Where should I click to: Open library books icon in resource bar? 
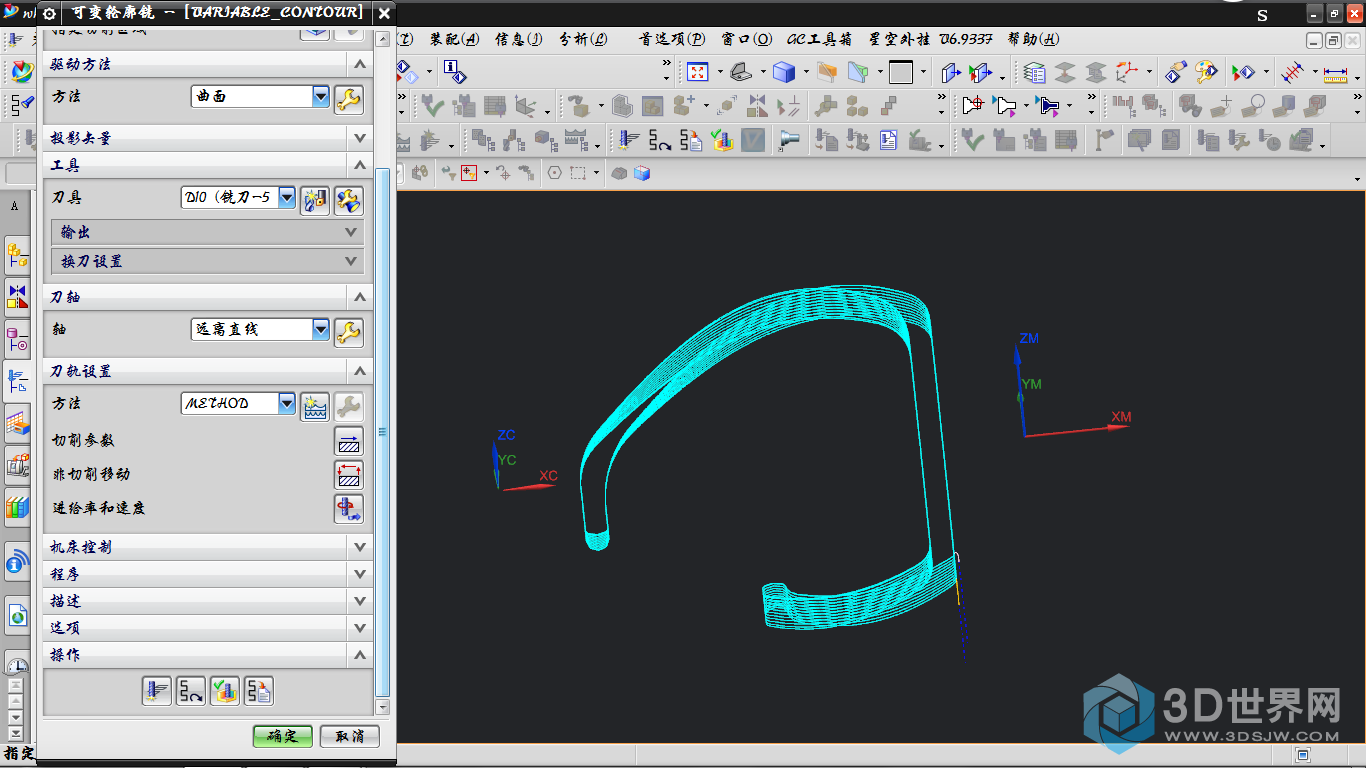tap(17, 507)
